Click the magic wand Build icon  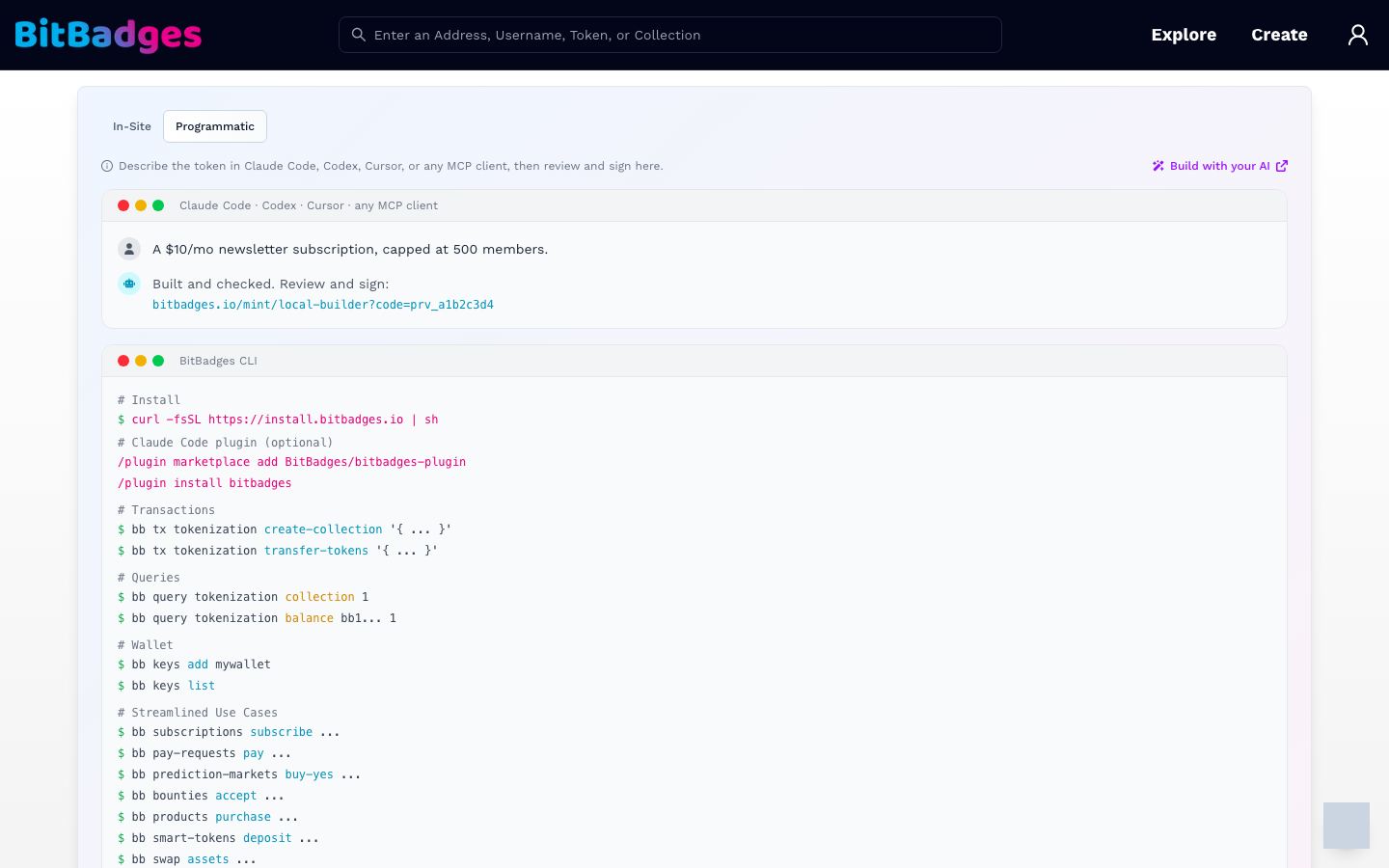[1158, 166]
